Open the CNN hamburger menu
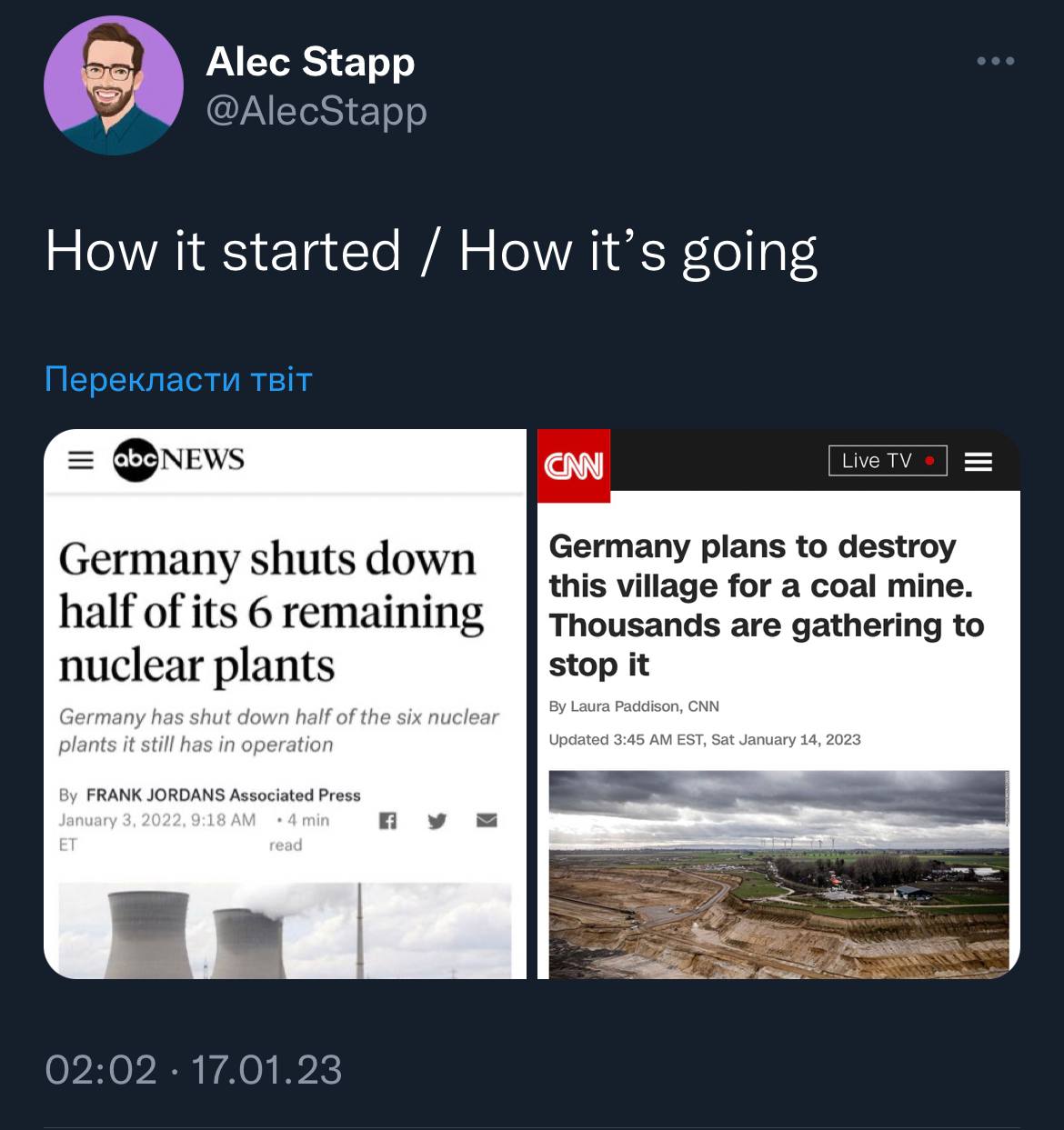This screenshot has height=1130, width=1064. tap(979, 462)
